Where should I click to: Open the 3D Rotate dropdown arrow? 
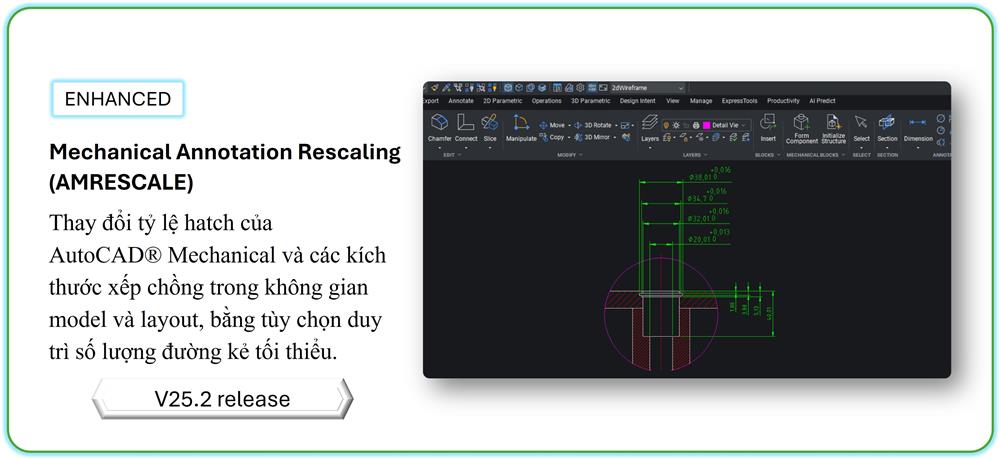[x=615, y=126]
